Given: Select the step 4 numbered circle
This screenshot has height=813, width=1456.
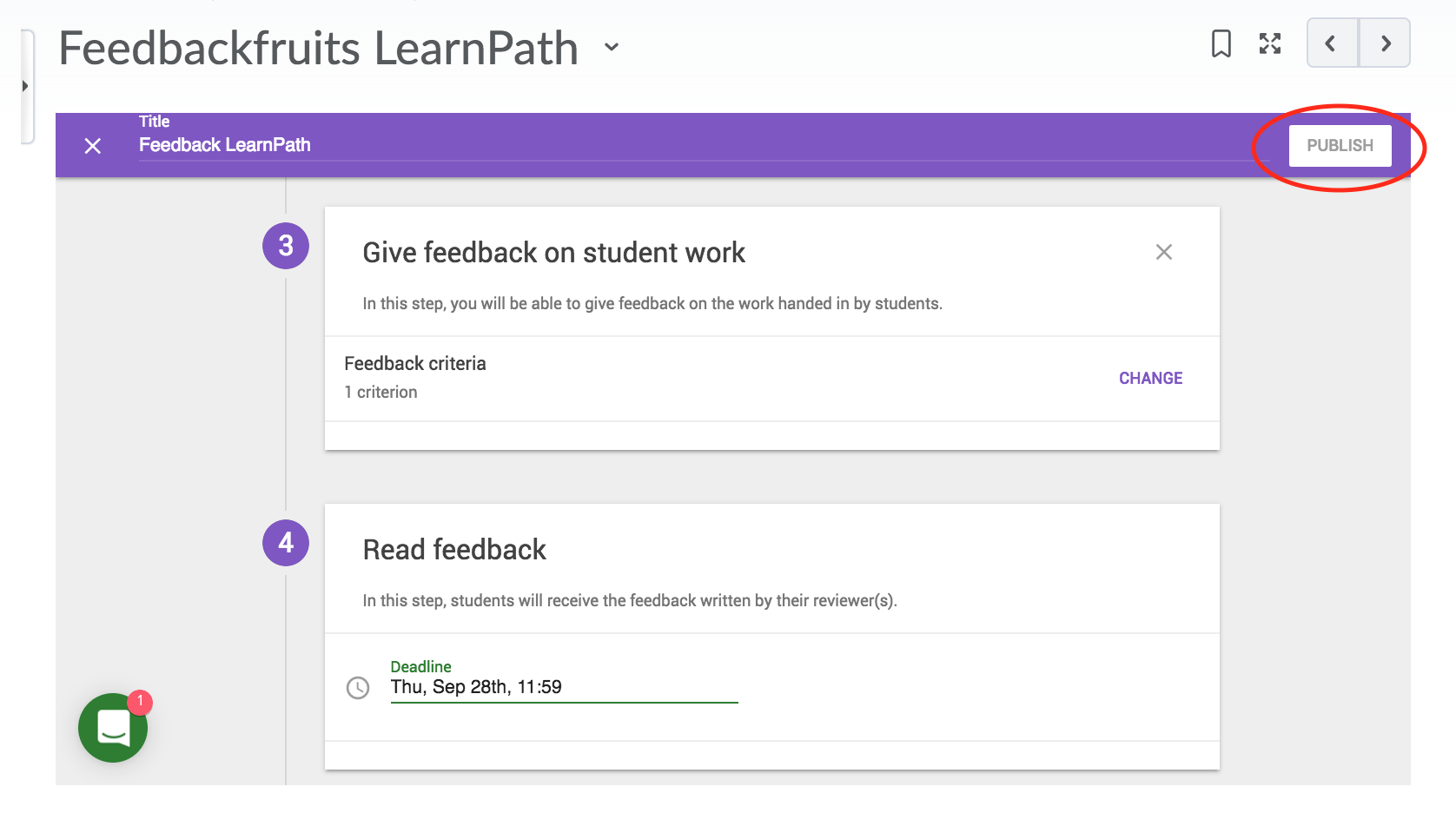Looking at the screenshot, I should (x=286, y=543).
